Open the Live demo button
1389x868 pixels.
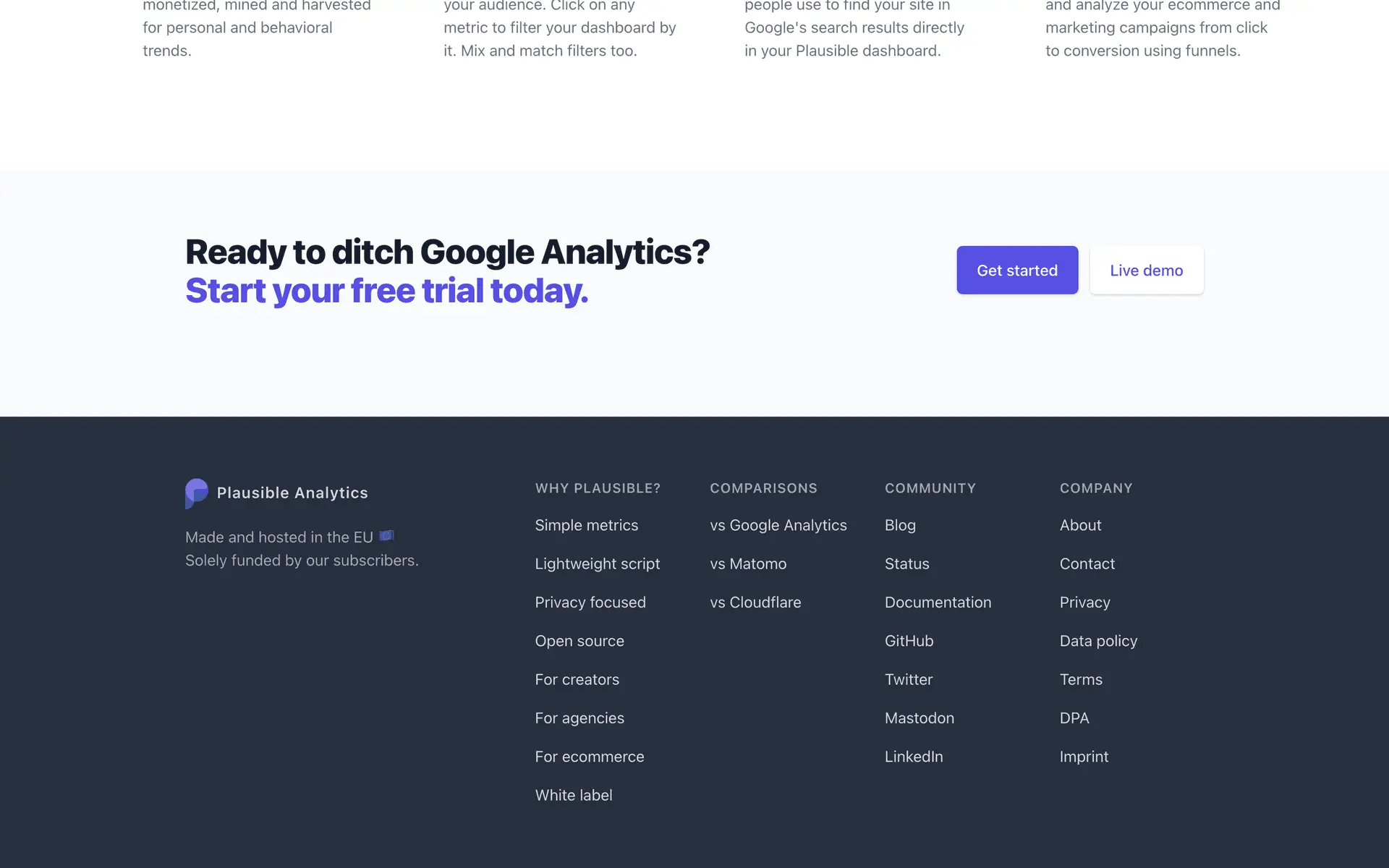(x=1146, y=271)
